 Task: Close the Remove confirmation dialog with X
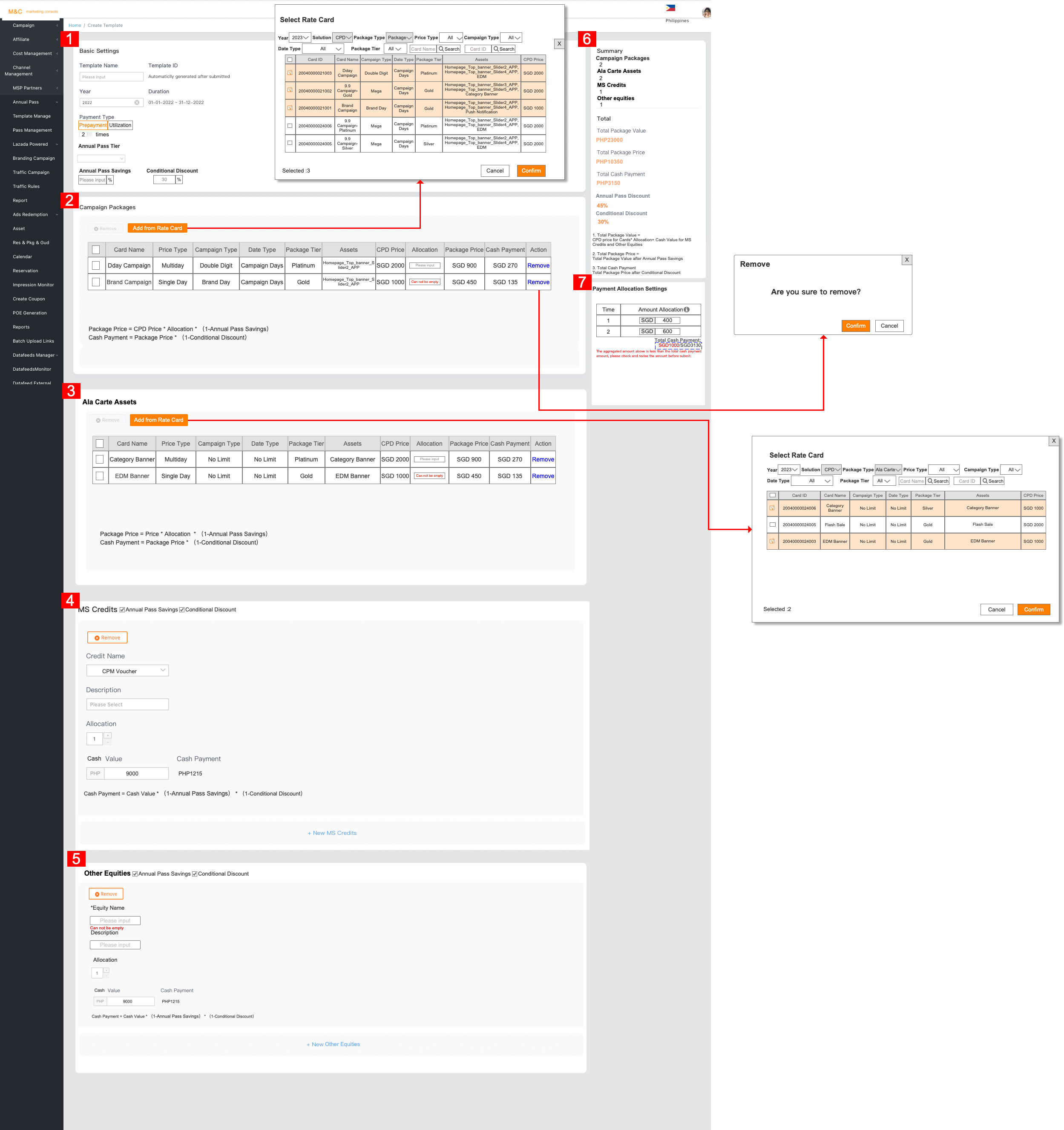pyautogui.click(x=907, y=260)
